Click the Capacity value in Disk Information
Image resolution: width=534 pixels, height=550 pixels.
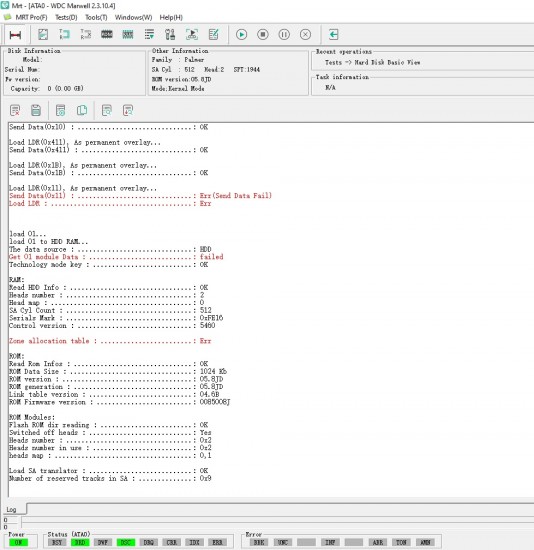tap(66, 89)
